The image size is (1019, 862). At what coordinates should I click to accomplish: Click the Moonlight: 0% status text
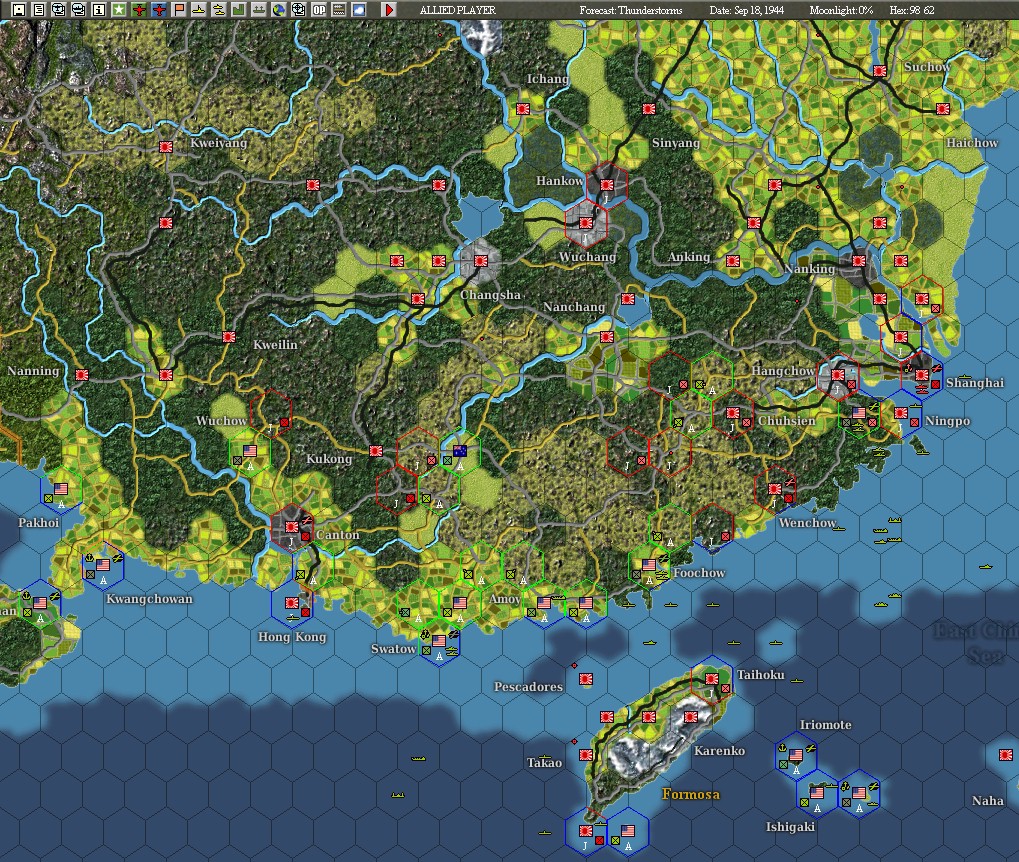(841, 10)
